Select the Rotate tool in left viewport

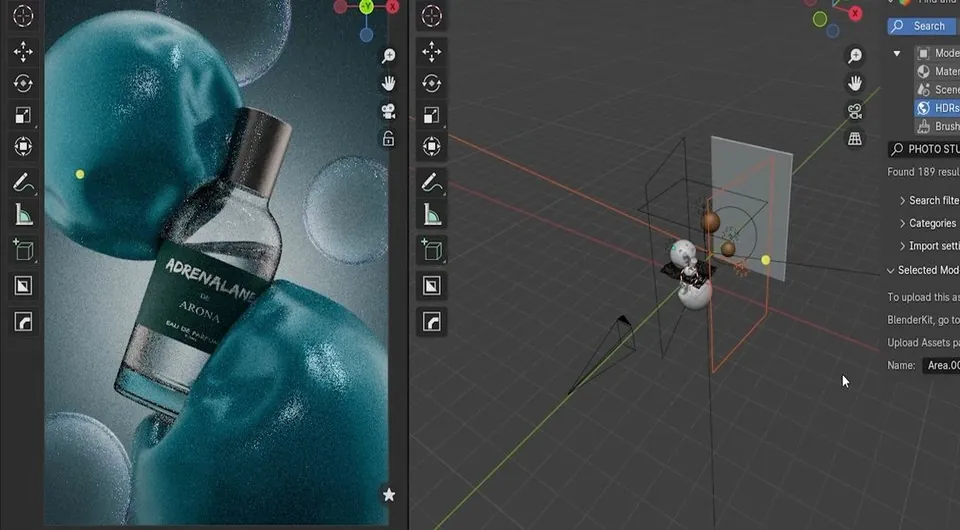point(23,83)
